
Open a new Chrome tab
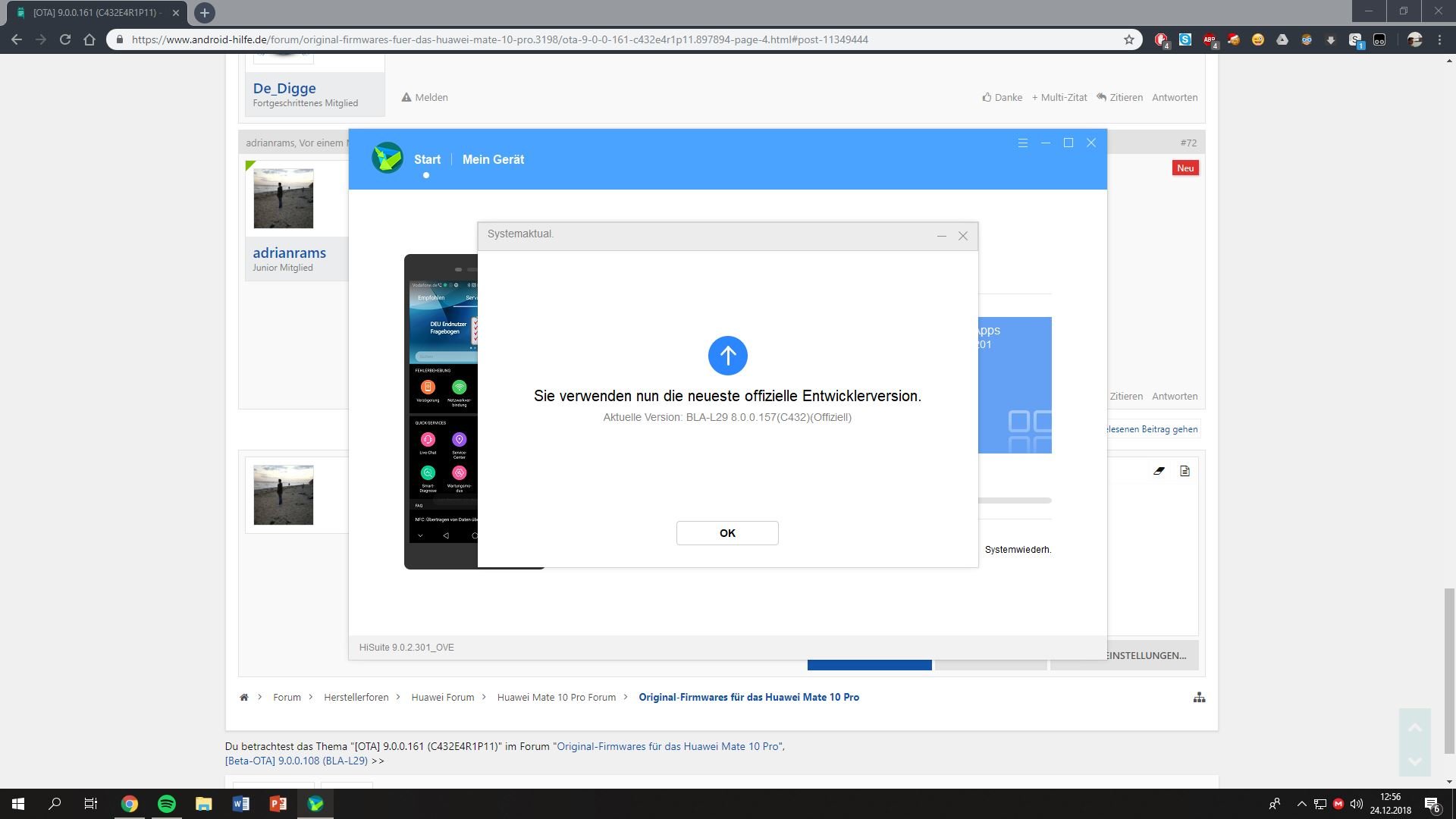pyautogui.click(x=205, y=12)
